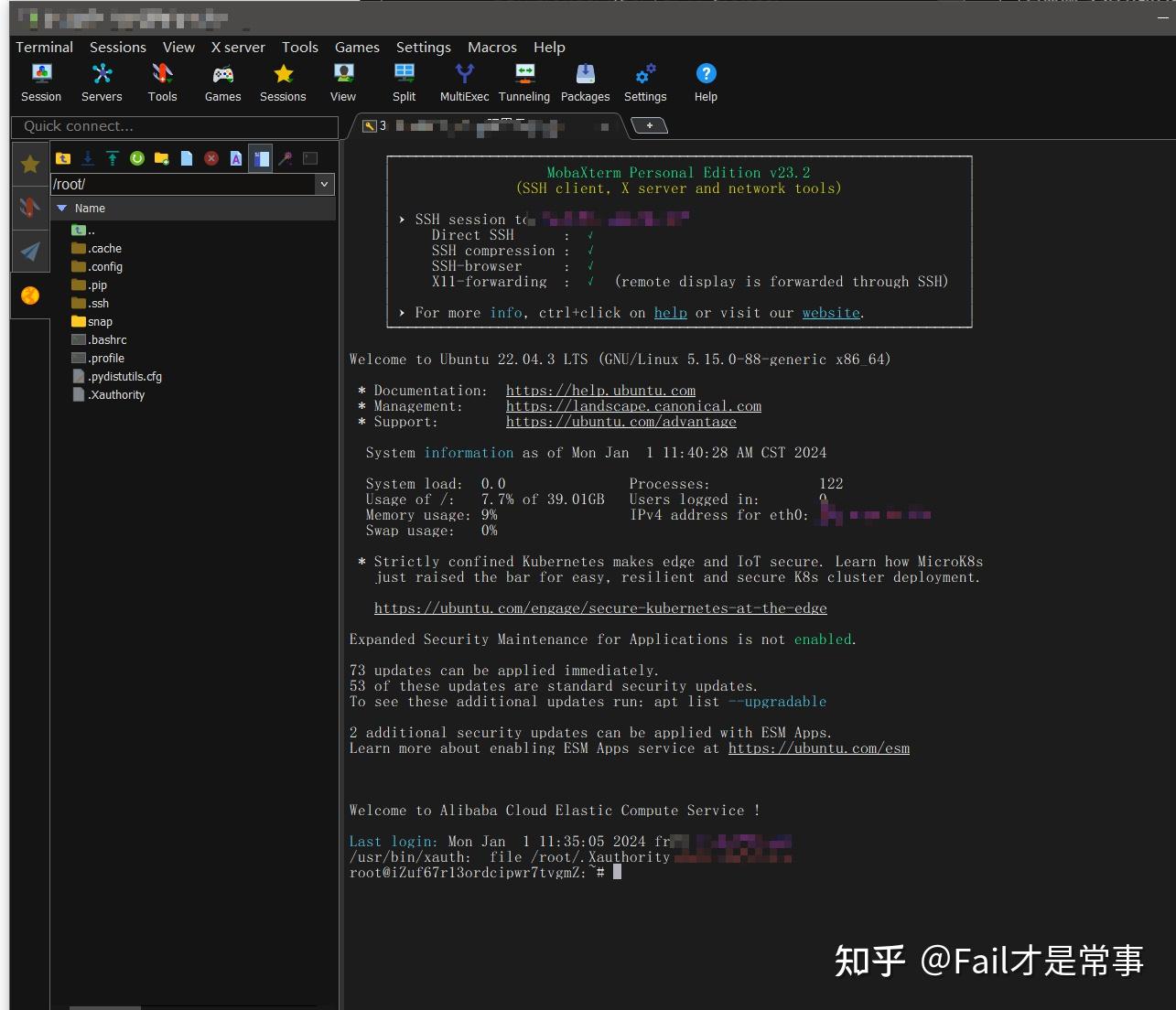Screen dimensions: 1176x1010
Task: Click the View toolbar icon
Action: [x=343, y=82]
